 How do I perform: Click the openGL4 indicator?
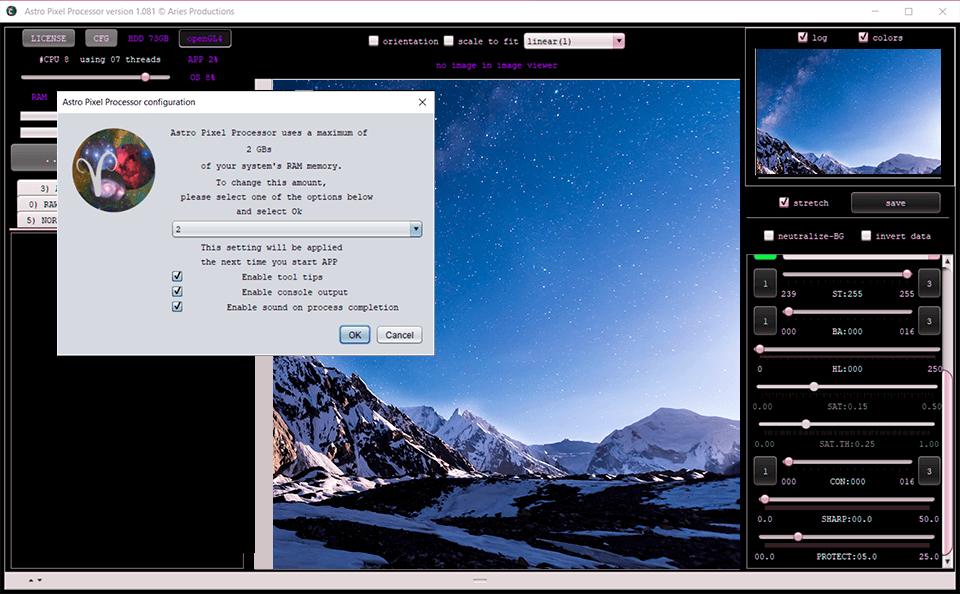pyautogui.click(x=204, y=37)
